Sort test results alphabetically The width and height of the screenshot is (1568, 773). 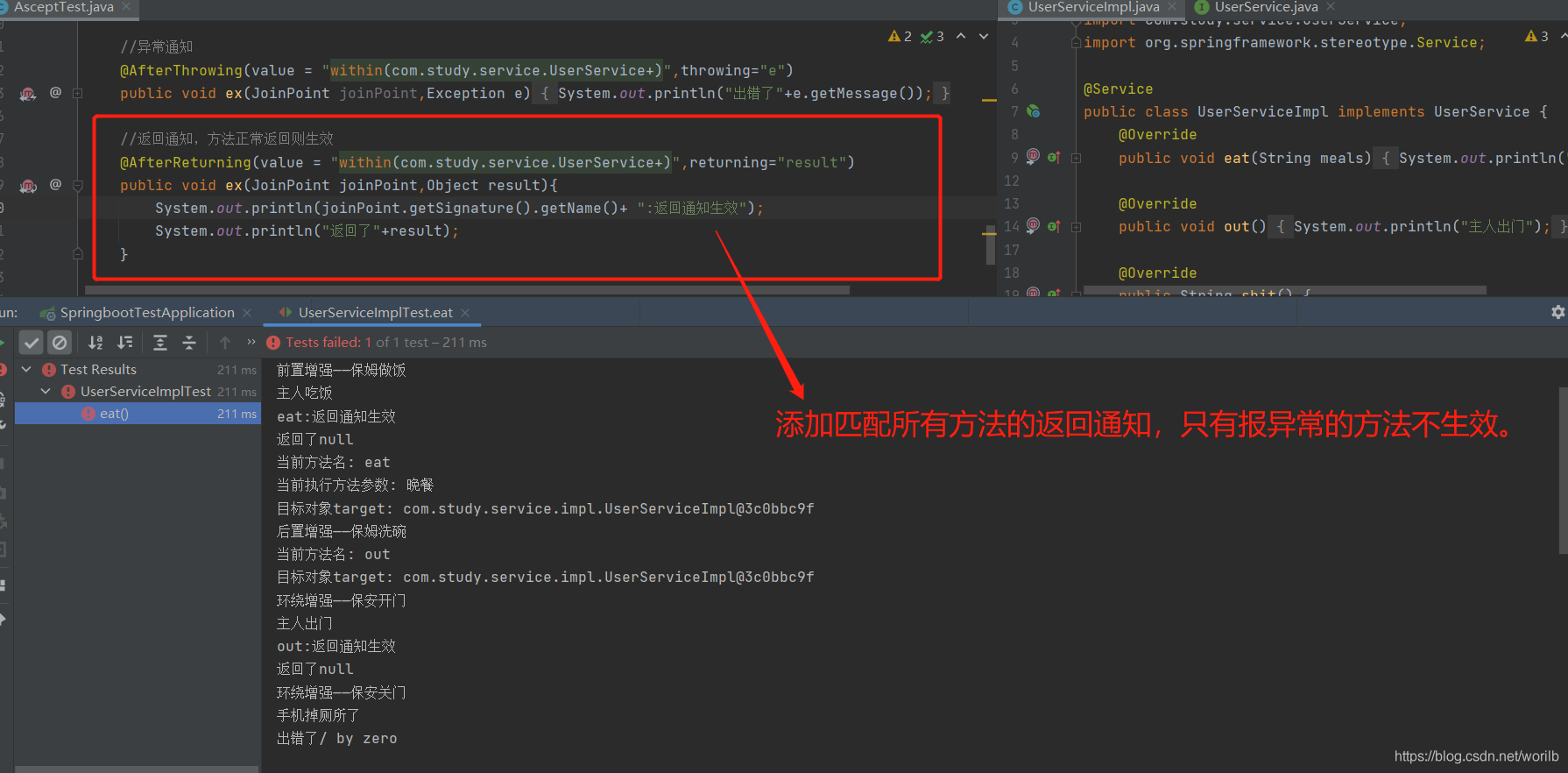95,343
